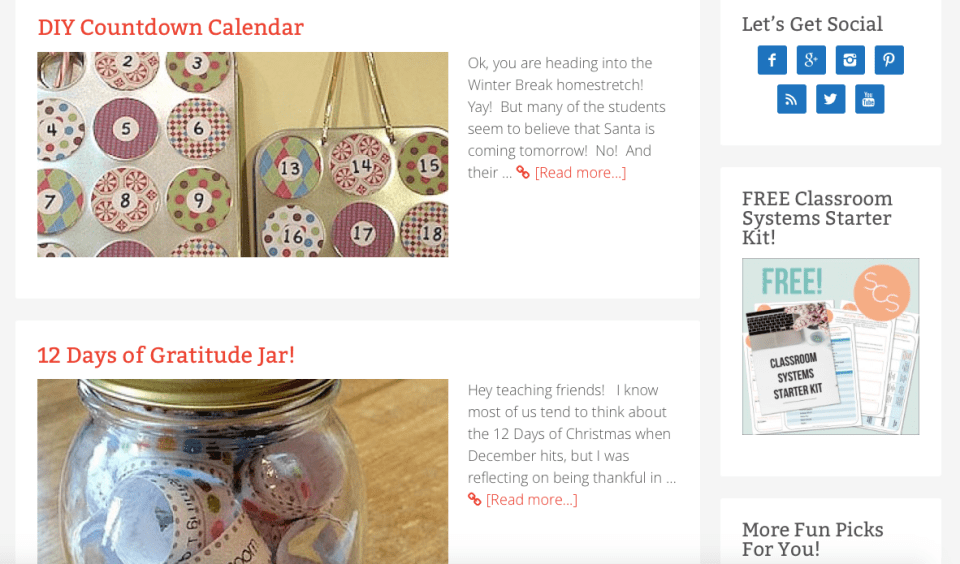Read more of the Countdown Calendar post

coord(580,173)
